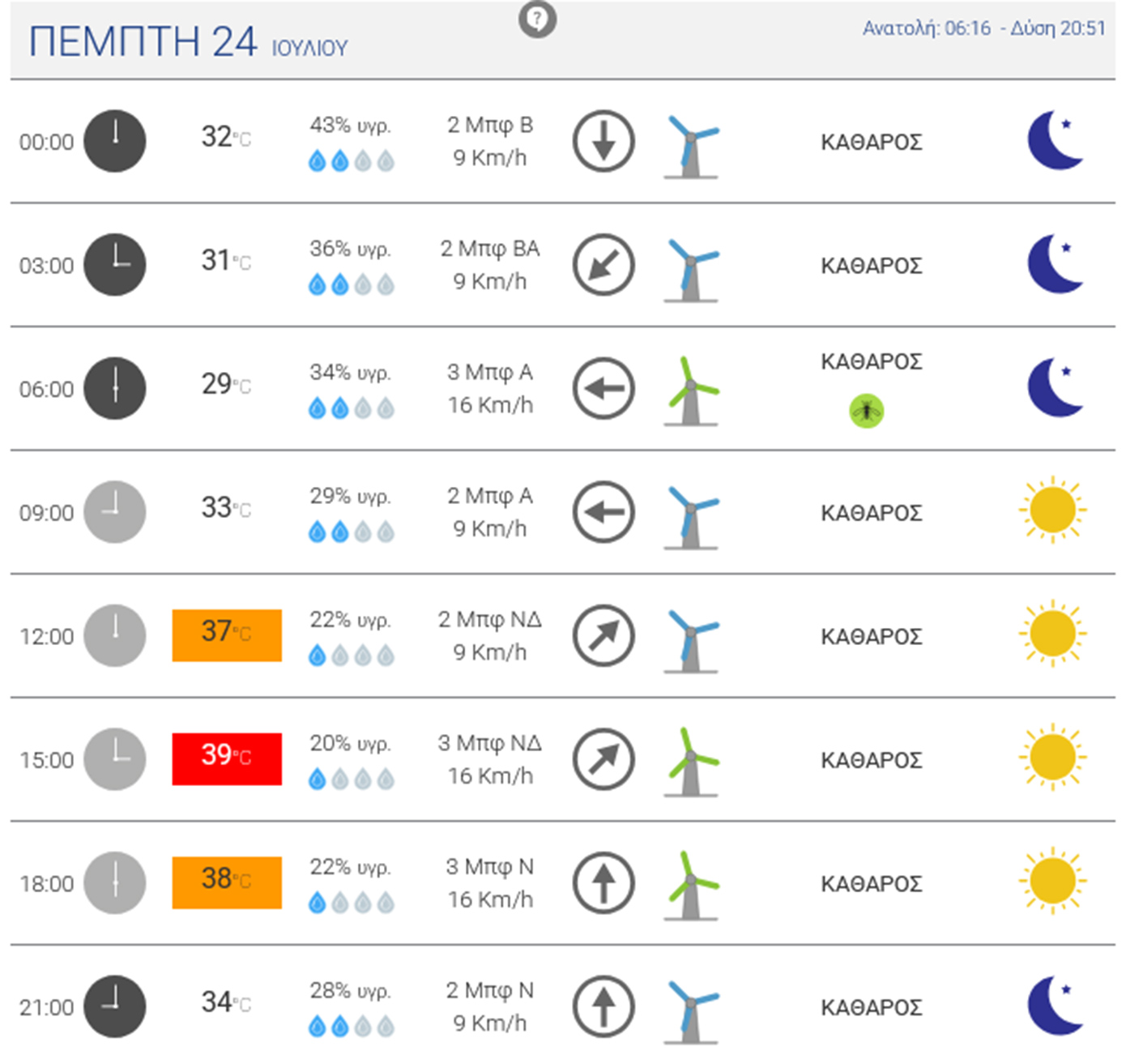Click the northeast wind arrow at 03:00
The height and width of the screenshot is (1064, 1126).
pyautogui.click(x=604, y=265)
